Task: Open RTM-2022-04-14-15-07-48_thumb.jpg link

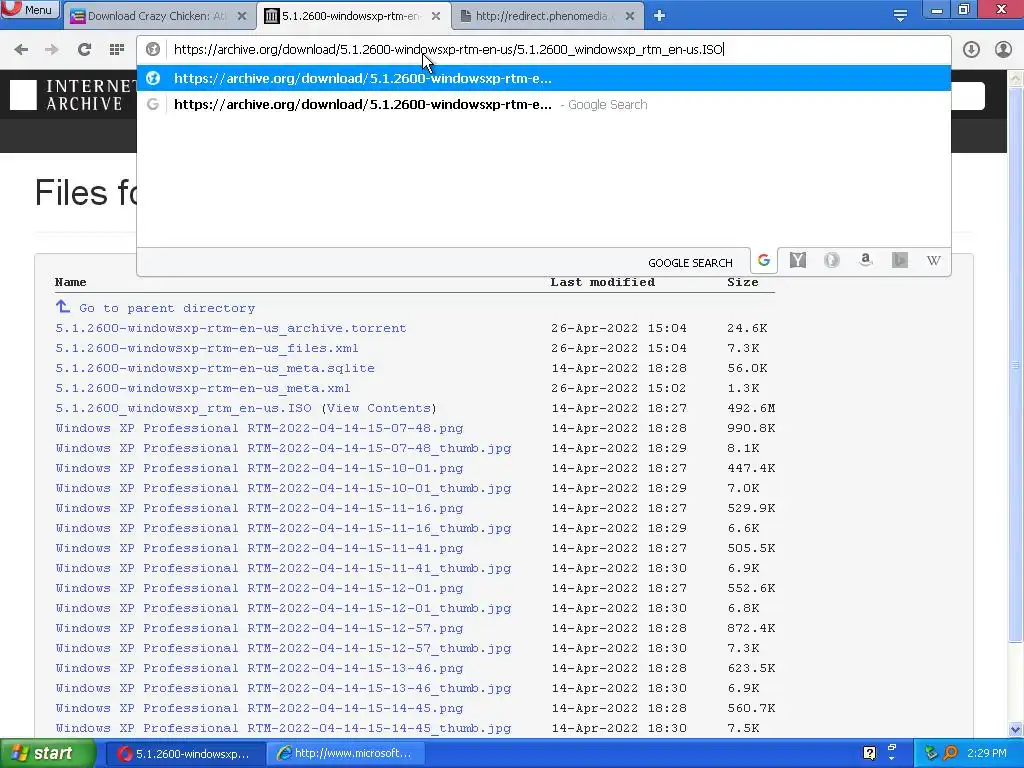Action: 283,448
